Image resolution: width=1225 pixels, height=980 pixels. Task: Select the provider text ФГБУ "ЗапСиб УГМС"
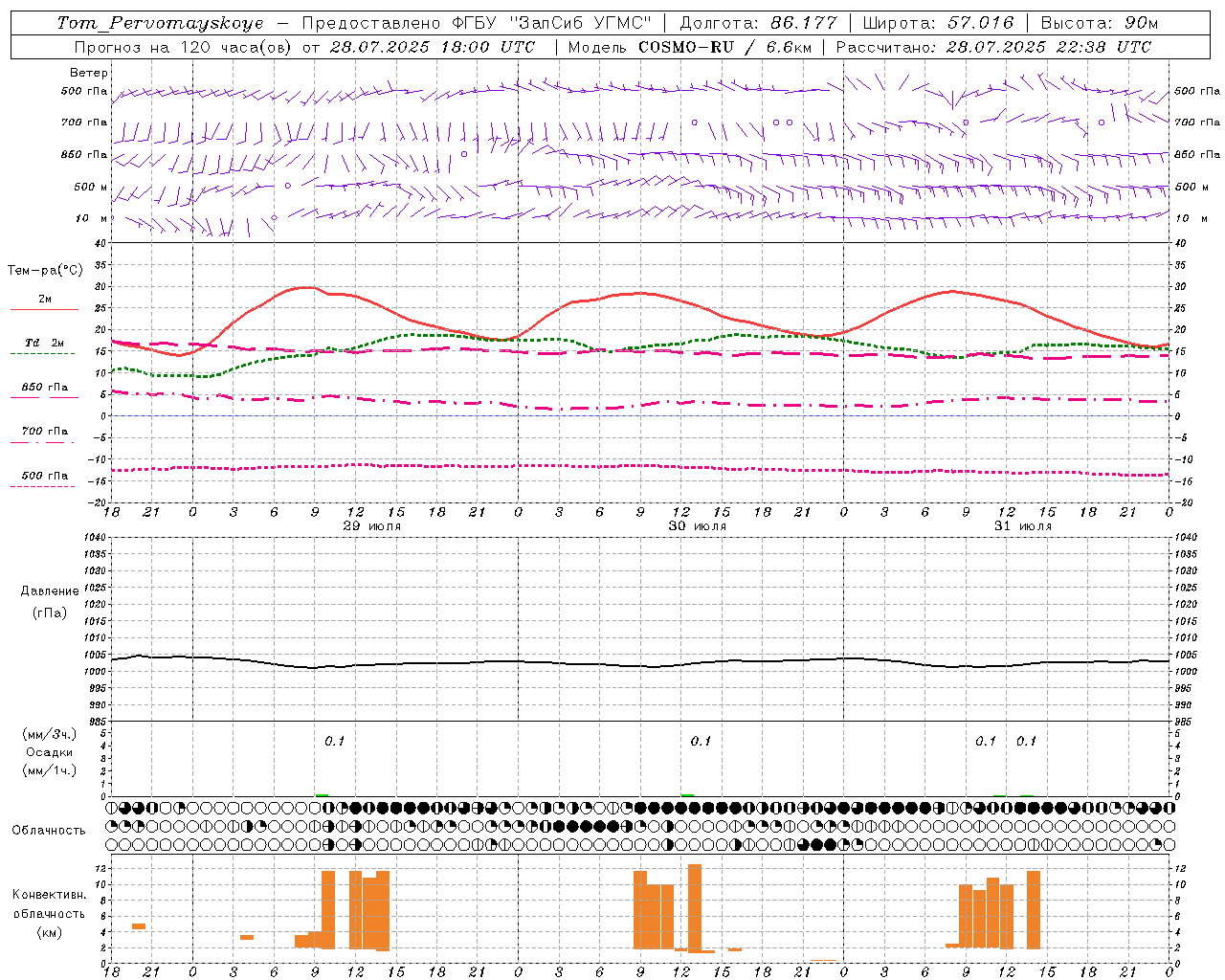(x=552, y=23)
